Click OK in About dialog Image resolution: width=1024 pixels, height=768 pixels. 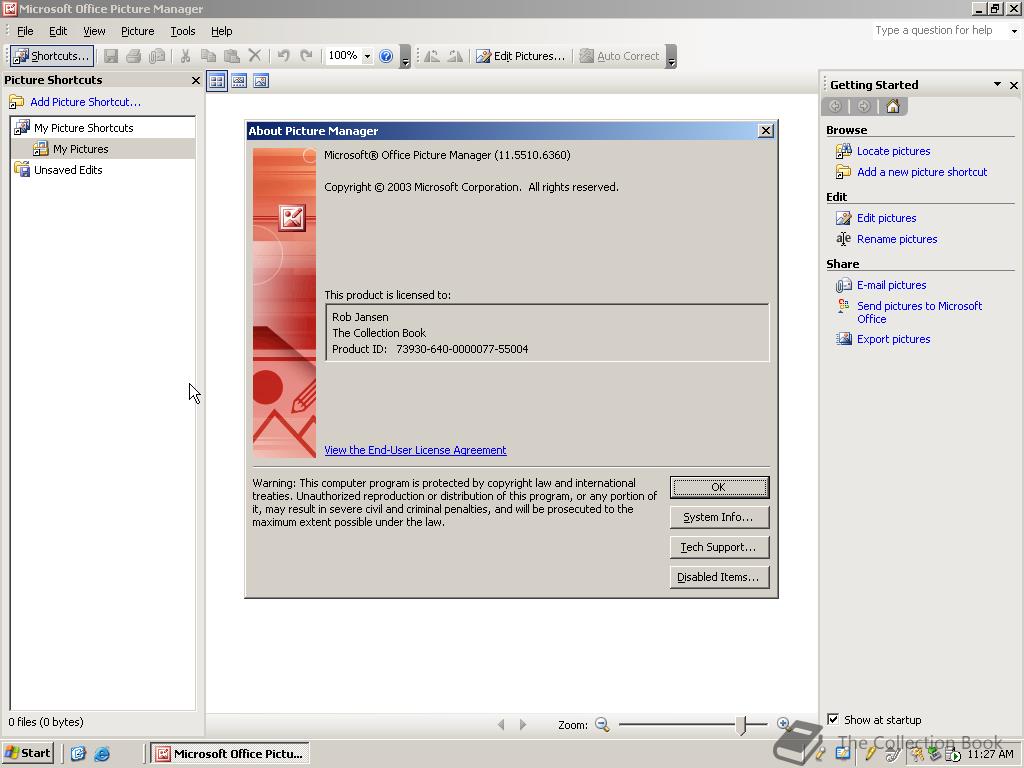point(719,487)
